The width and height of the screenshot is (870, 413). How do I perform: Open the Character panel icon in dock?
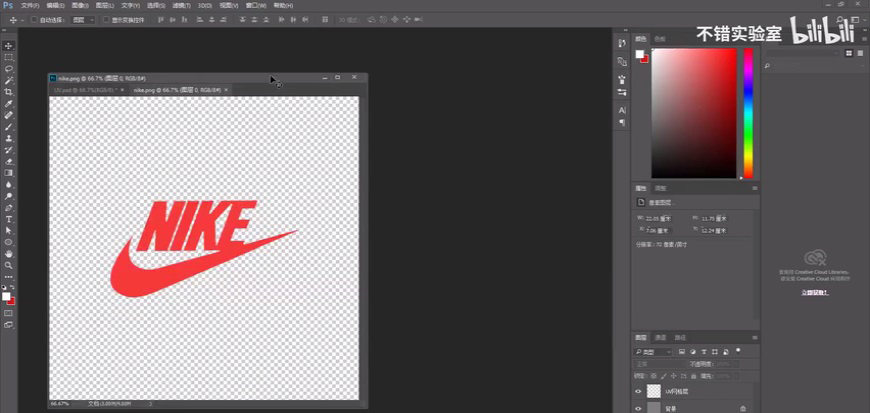622,110
